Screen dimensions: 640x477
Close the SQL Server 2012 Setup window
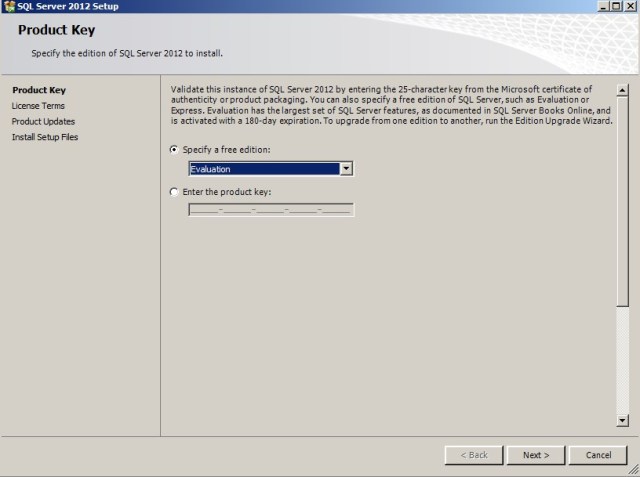(630, 6)
